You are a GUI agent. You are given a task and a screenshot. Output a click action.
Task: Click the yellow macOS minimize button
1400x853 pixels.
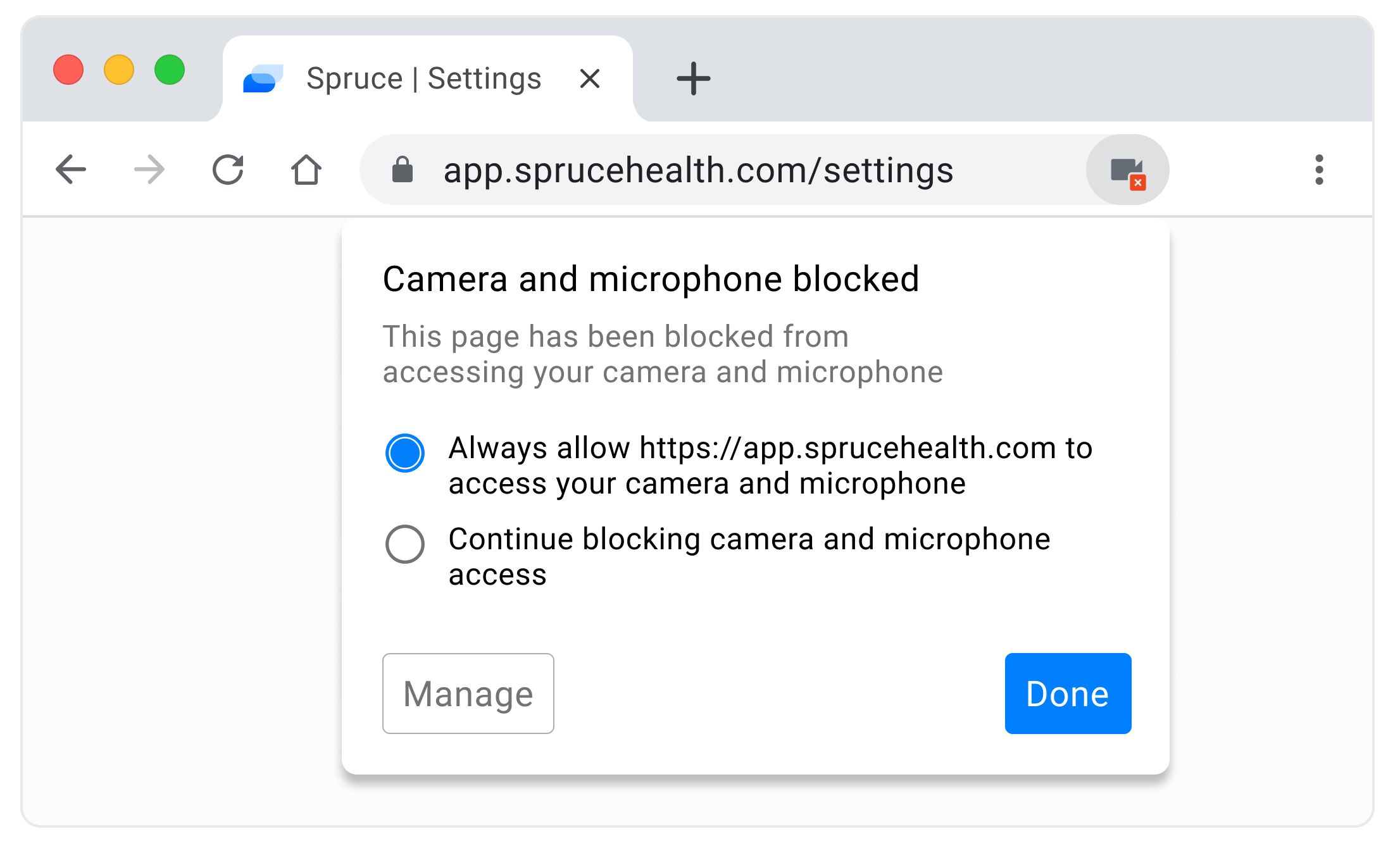pos(119,70)
